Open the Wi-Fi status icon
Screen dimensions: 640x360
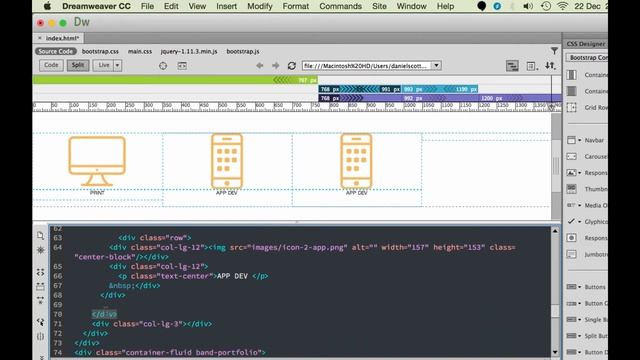click(x=562, y=6)
